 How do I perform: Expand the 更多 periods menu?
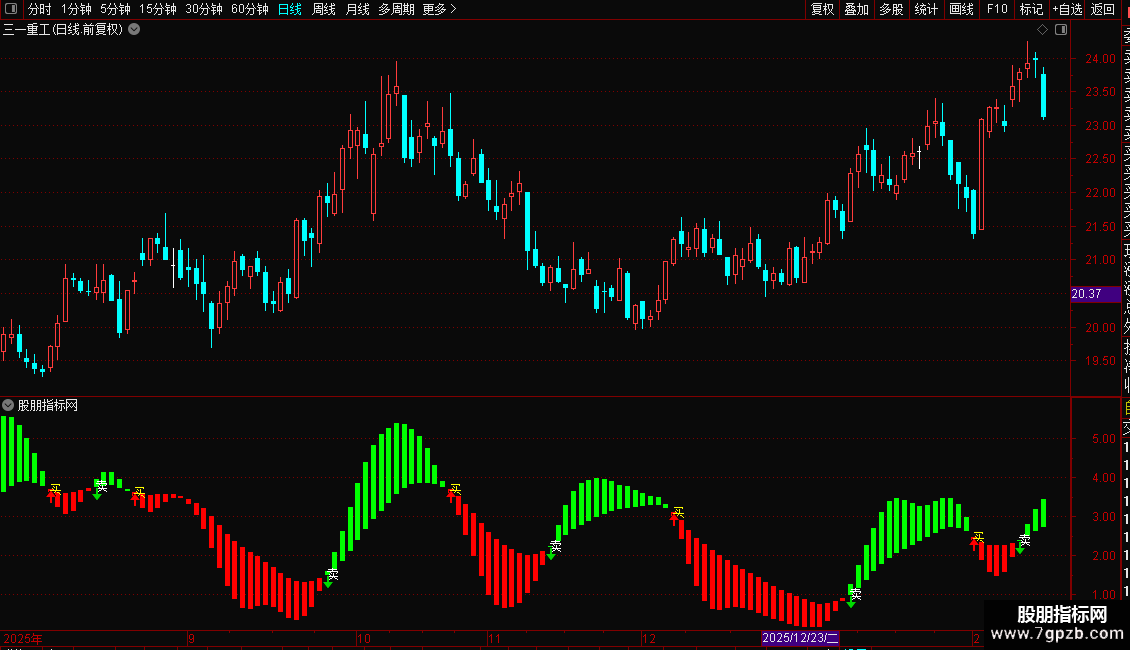tap(440, 9)
